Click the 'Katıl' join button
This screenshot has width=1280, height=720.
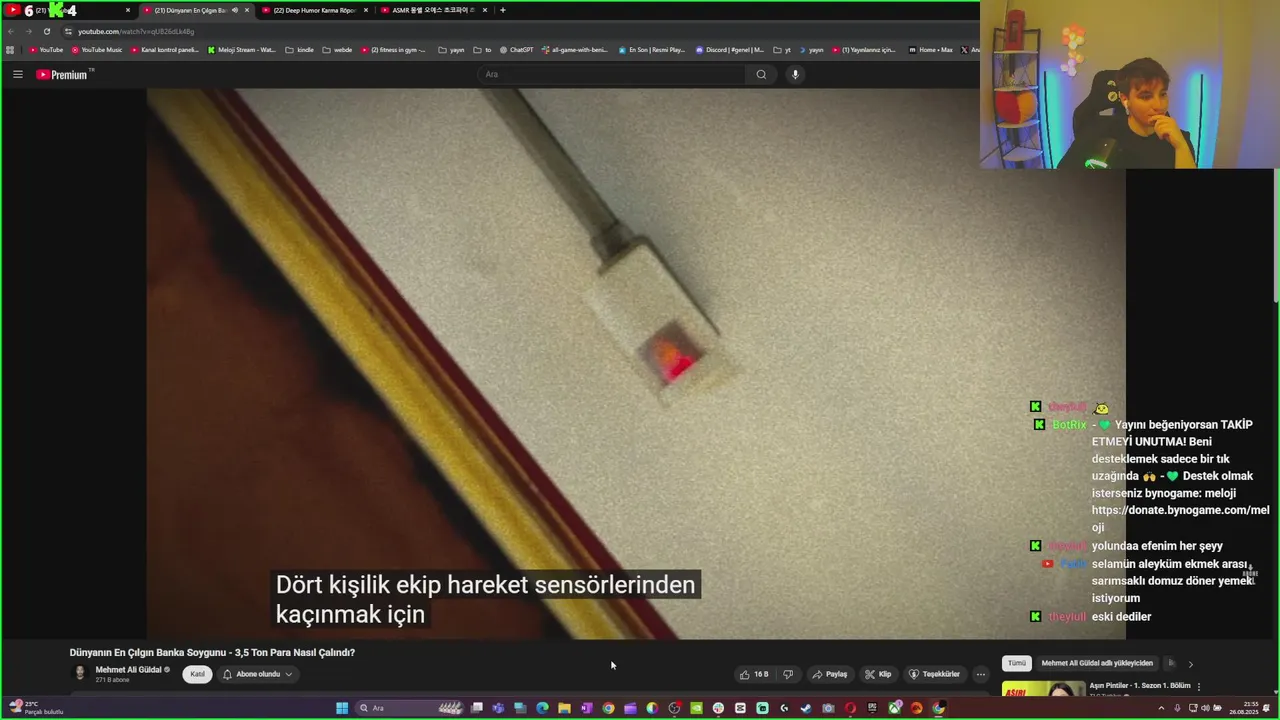pyautogui.click(x=198, y=674)
